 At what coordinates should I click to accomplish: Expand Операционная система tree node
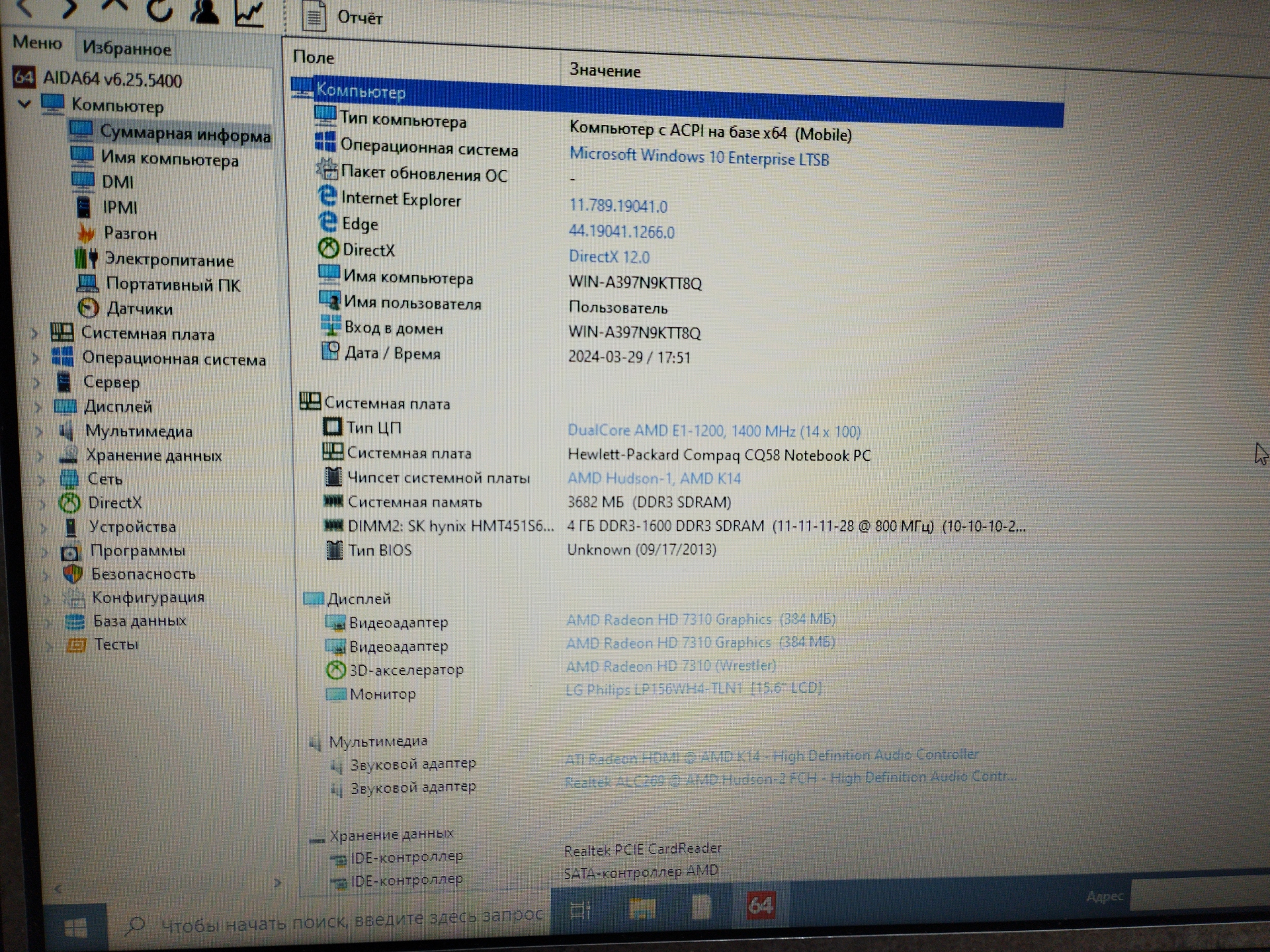pos(36,358)
